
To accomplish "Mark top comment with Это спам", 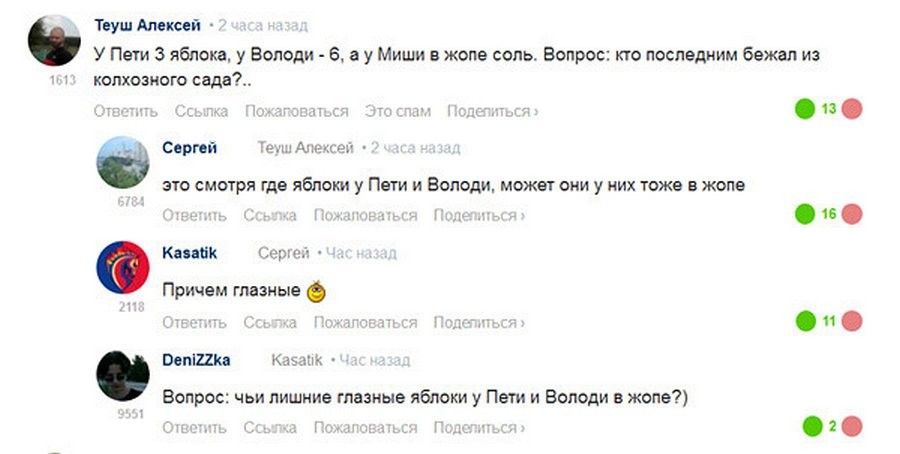I will coord(398,111).
